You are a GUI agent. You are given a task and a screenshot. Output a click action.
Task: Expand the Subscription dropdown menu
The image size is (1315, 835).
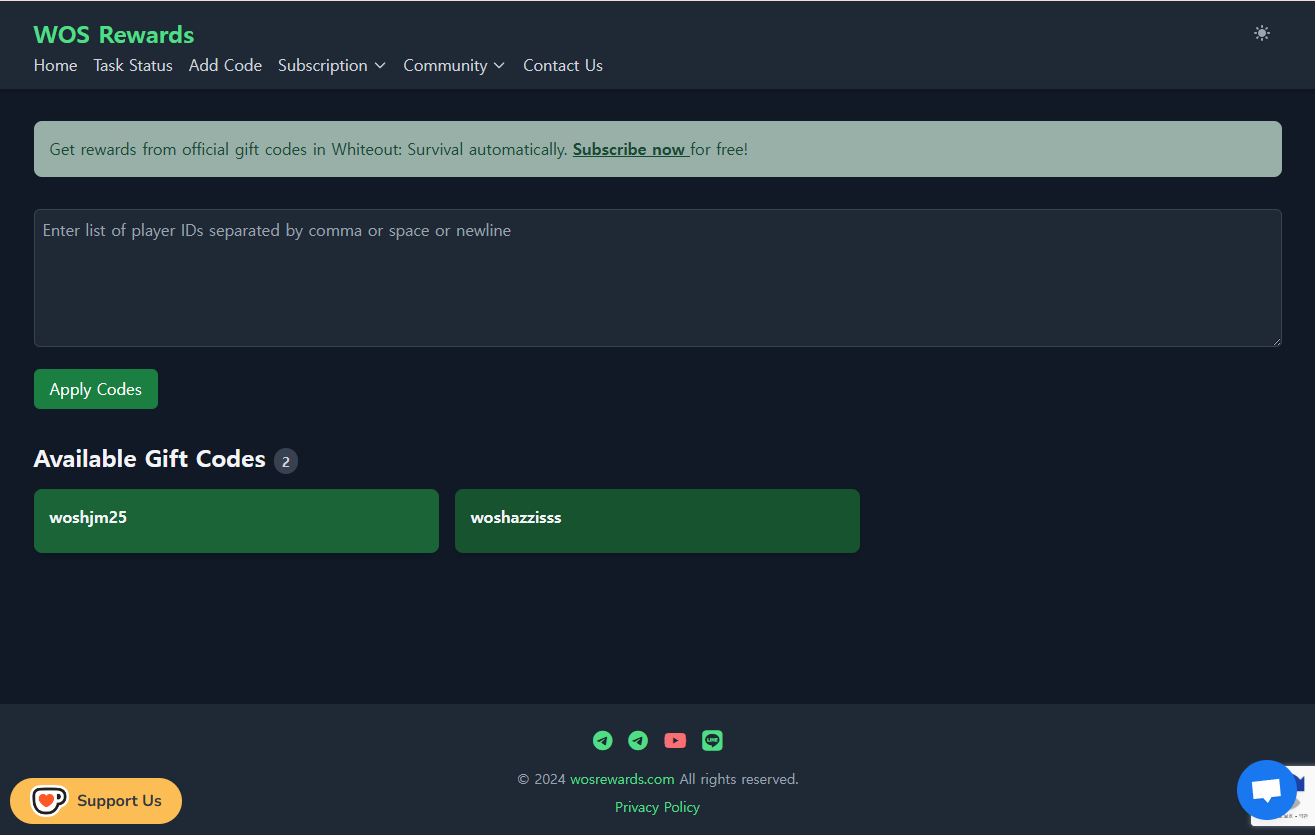pos(332,65)
